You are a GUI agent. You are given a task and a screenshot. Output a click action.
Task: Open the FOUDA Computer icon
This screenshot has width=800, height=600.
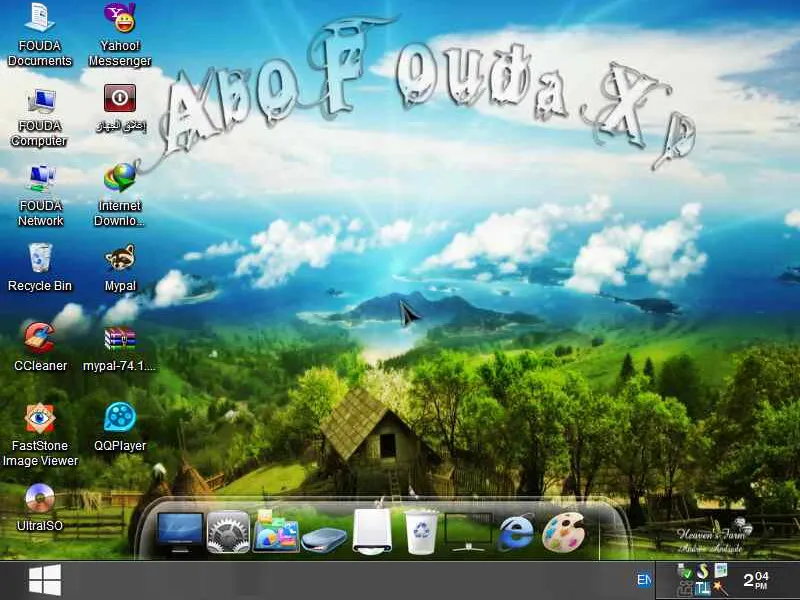[x=40, y=117]
